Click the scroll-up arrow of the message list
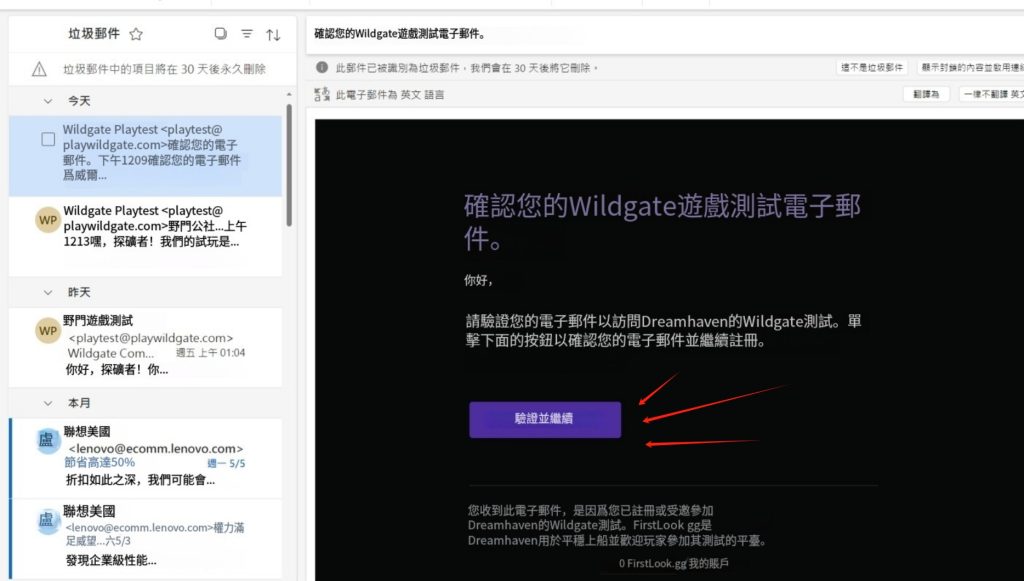1024x581 pixels. point(289,95)
